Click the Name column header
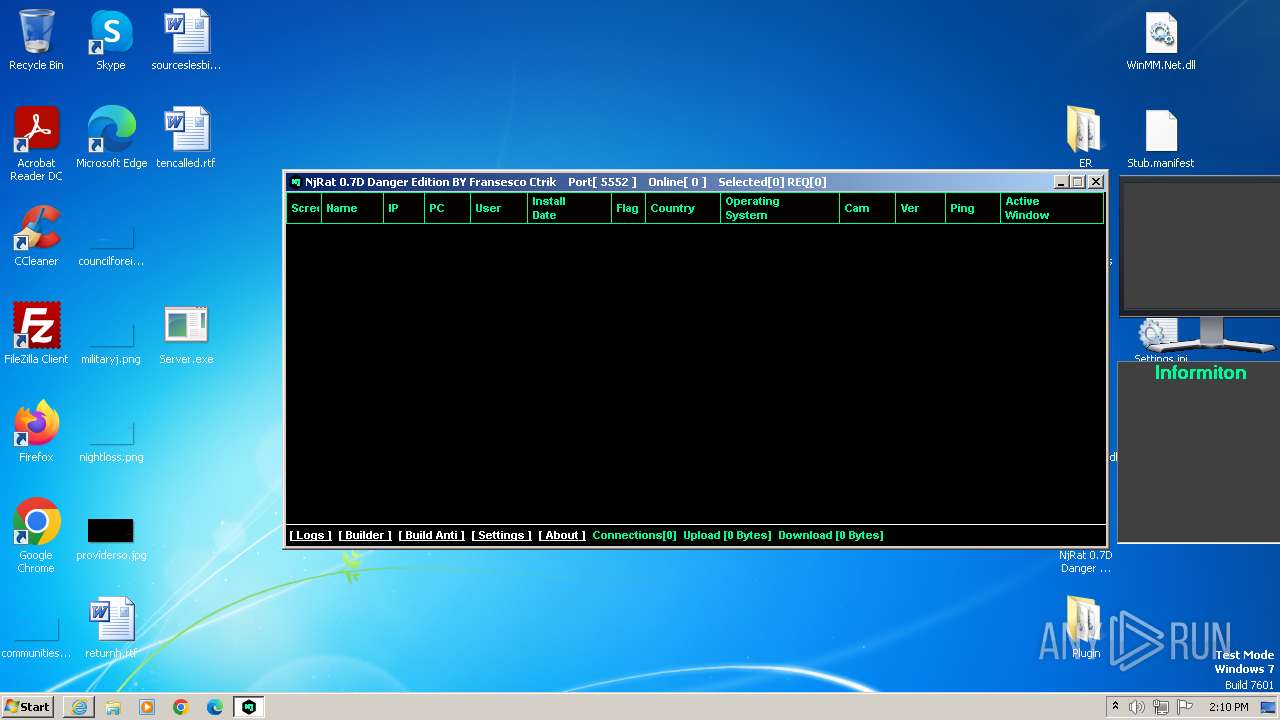Viewport: 1280px width, 720px height. (352, 208)
